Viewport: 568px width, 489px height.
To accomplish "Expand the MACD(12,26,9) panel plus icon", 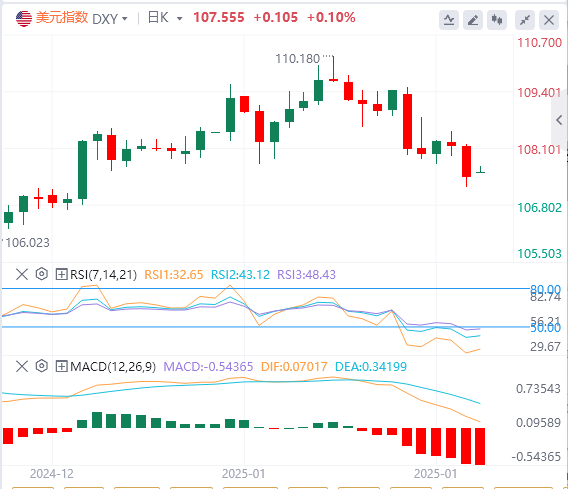I will (x=61, y=366).
